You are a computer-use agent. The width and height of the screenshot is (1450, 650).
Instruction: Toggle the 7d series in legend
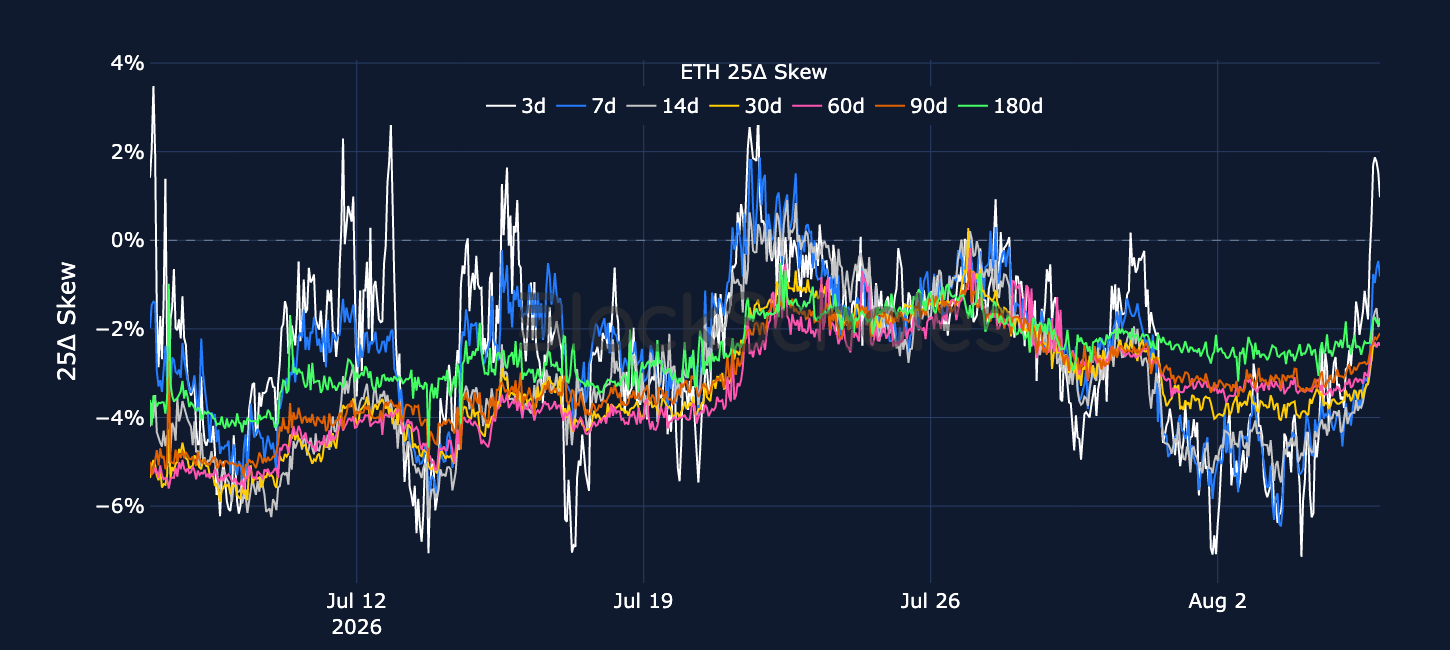pos(586,105)
